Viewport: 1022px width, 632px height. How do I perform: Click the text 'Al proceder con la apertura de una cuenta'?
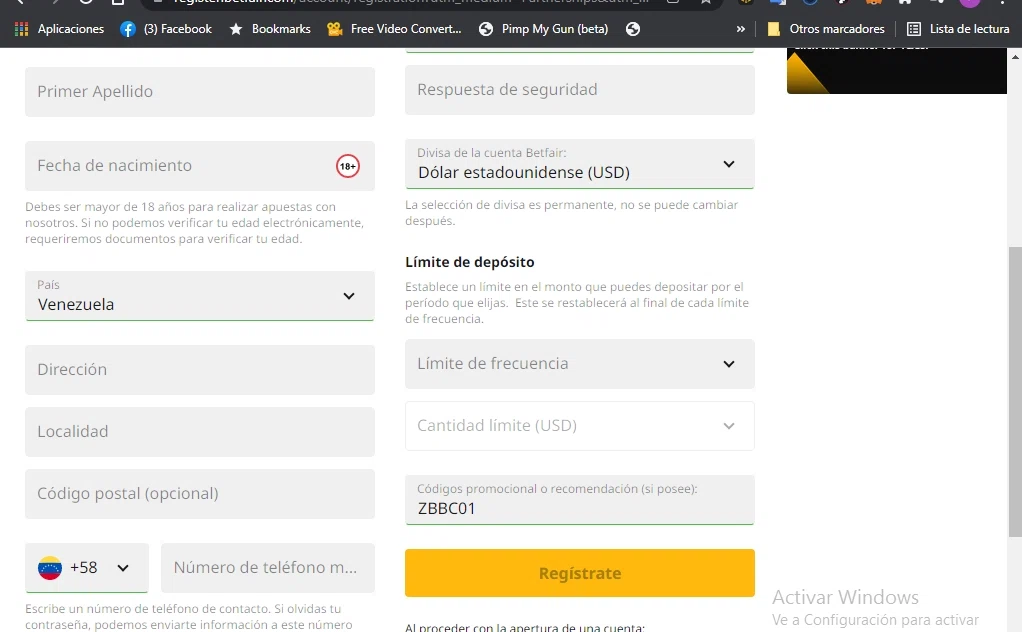pos(525,627)
